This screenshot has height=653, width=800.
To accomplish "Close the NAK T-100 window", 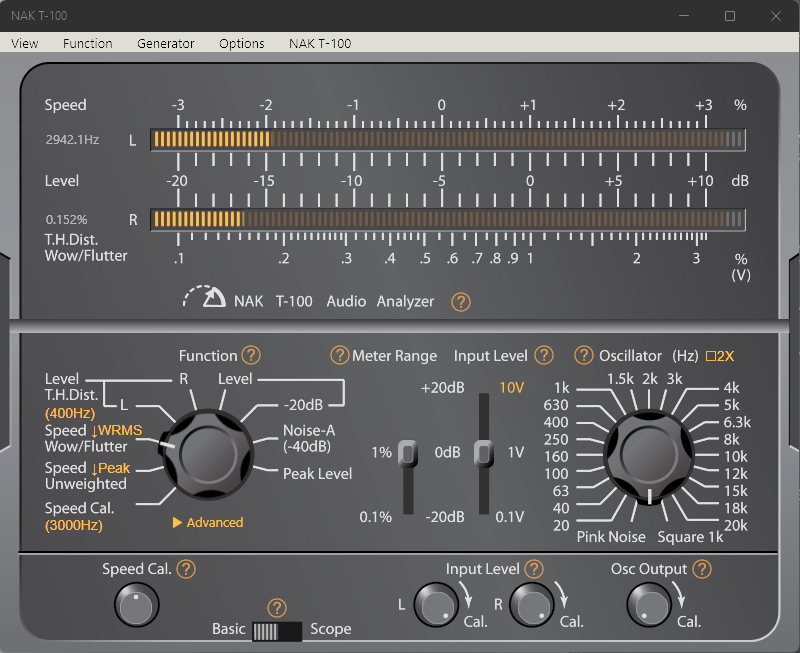I will click(776, 16).
